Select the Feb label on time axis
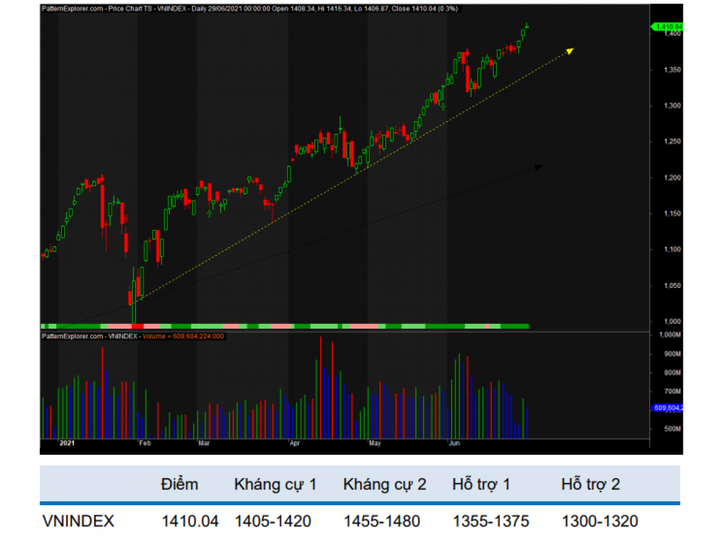The image size is (720, 541). pyautogui.click(x=144, y=441)
